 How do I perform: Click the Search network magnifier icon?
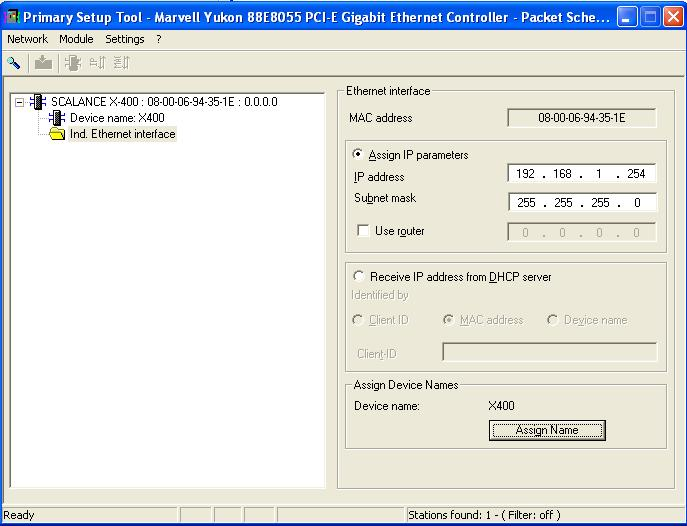tap(14, 63)
